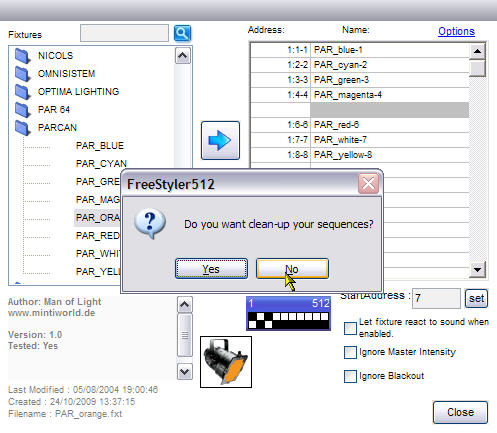Click the StartAddress input field
497x433 pixels.
(436, 298)
